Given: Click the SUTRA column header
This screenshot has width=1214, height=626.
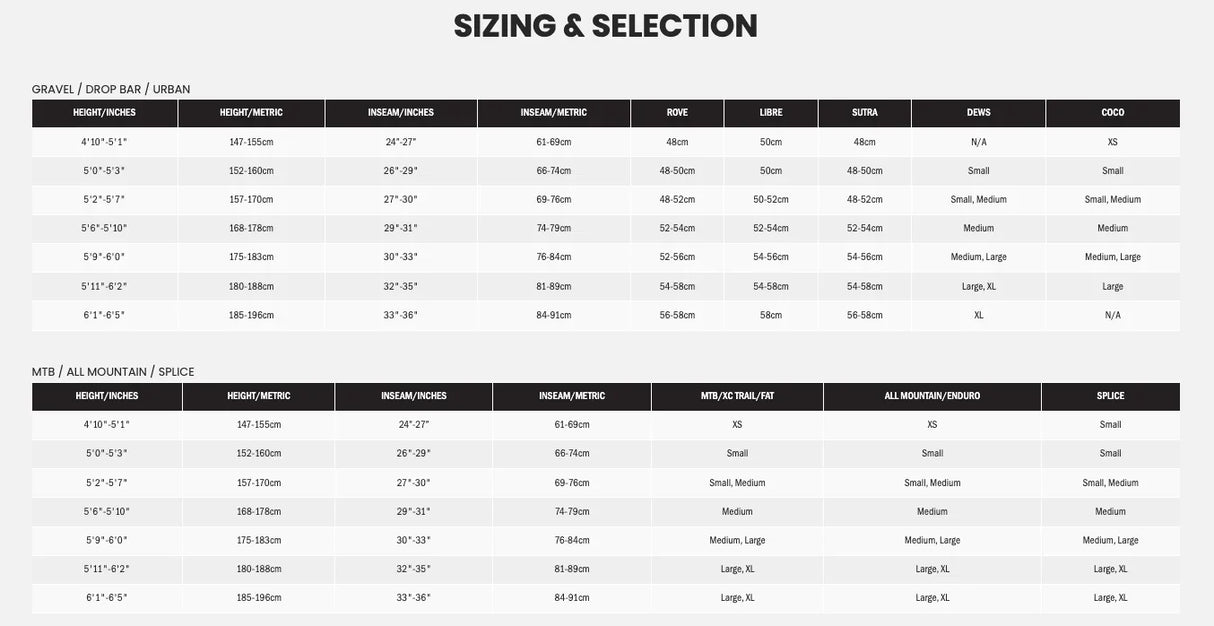Looking at the screenshot, I should (x=865, y=113).
